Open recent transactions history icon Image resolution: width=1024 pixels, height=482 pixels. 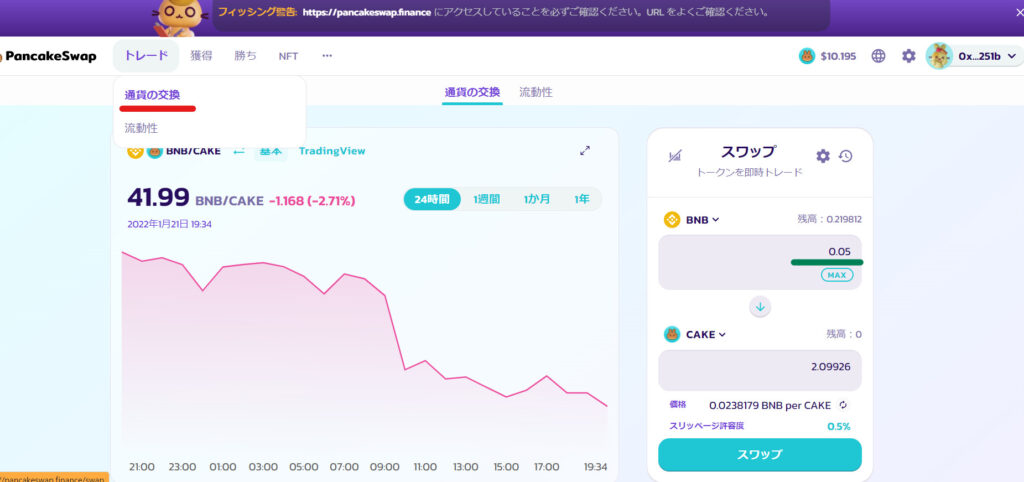click(x=846, y=156)
